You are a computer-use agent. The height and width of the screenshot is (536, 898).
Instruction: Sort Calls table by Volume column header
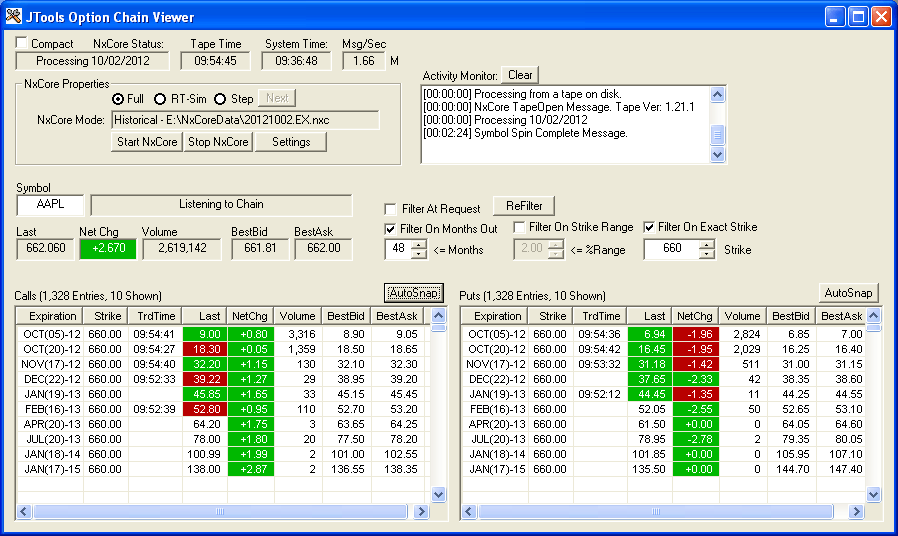click(297, 316)
